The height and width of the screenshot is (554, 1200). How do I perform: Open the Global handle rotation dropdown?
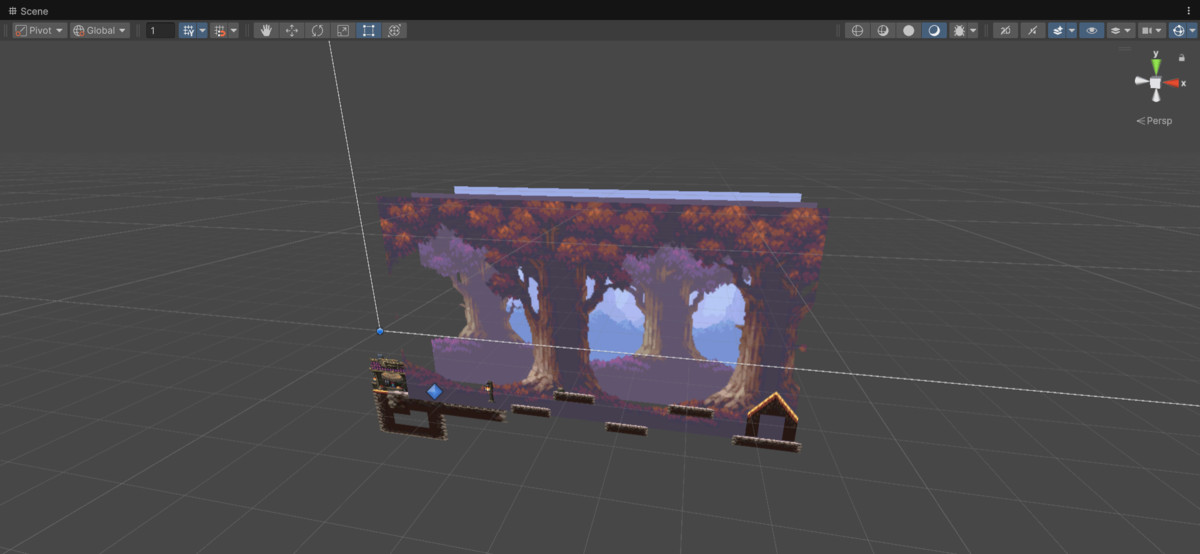(100, 30)
